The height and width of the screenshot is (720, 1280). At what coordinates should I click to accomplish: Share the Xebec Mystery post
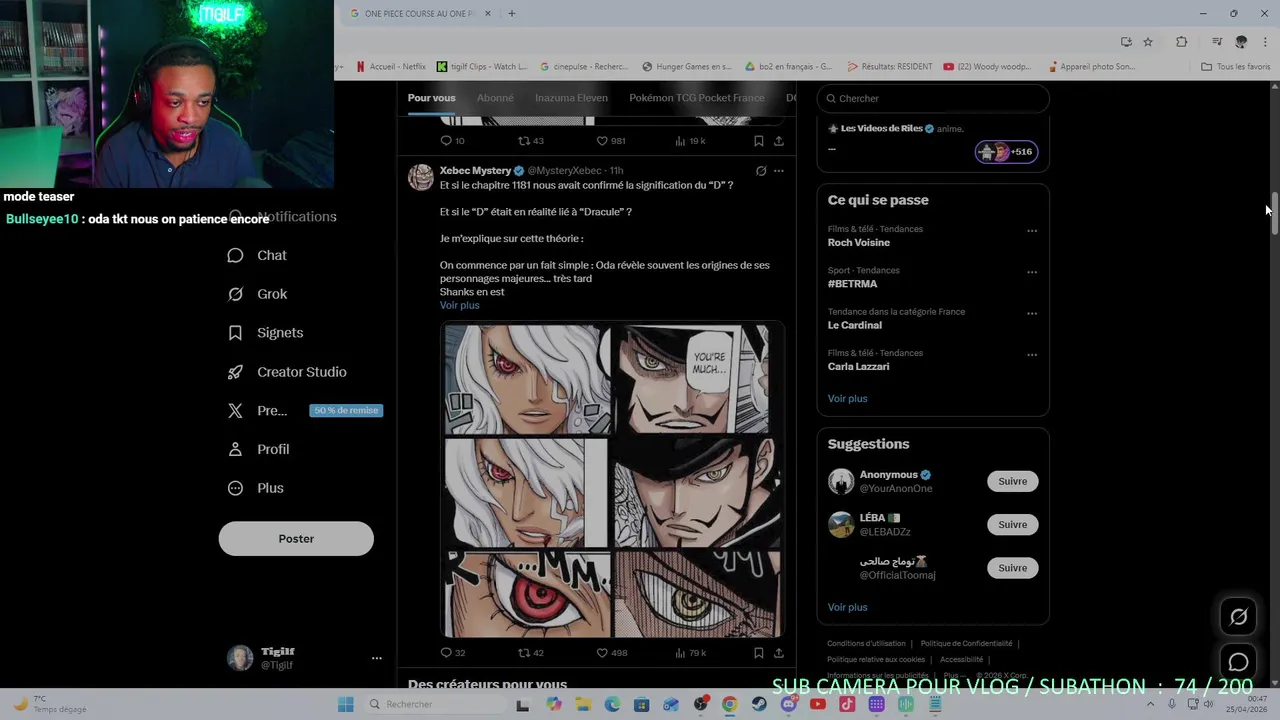coord(779,653)
